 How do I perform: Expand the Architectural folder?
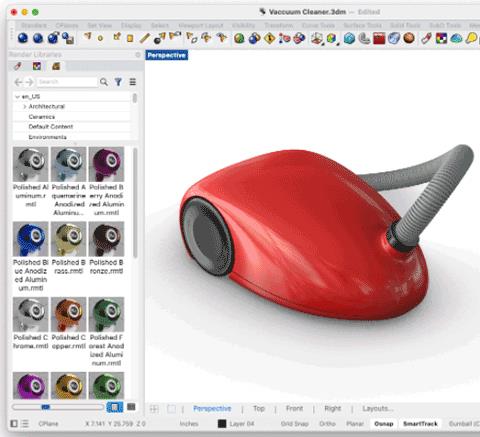(x=24, y=107)
